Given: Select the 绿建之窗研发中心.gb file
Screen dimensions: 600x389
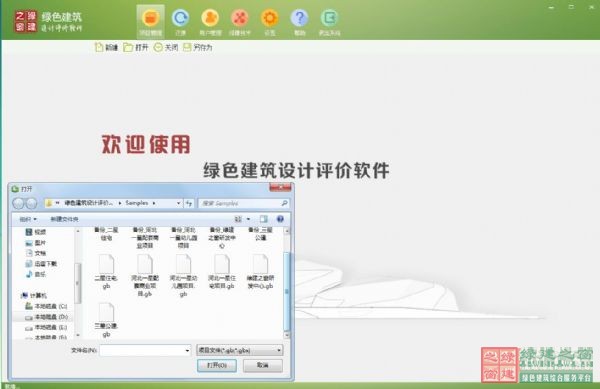Looking at the screenshot, I should [x=260, y=272].
